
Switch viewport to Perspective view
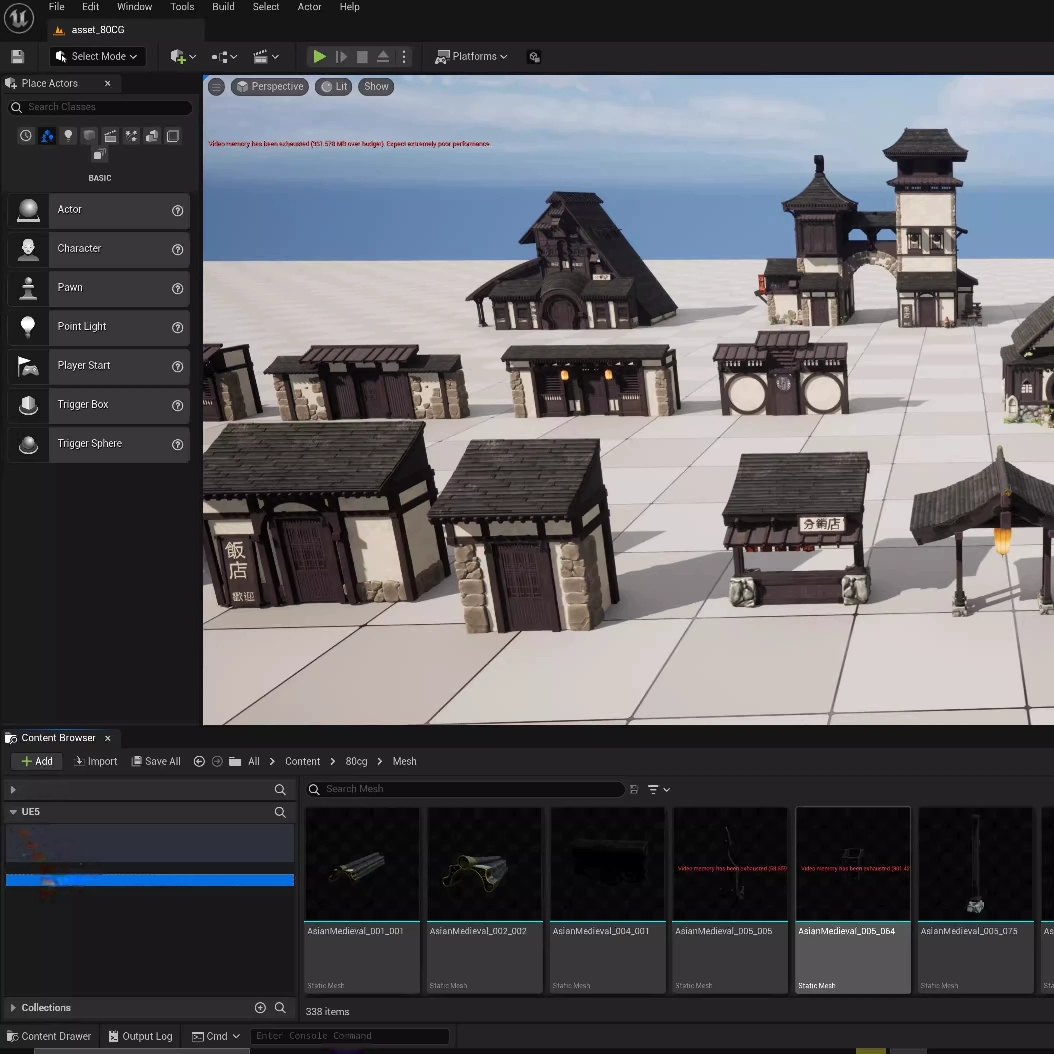pyautogui.click(x=269, y=86)
